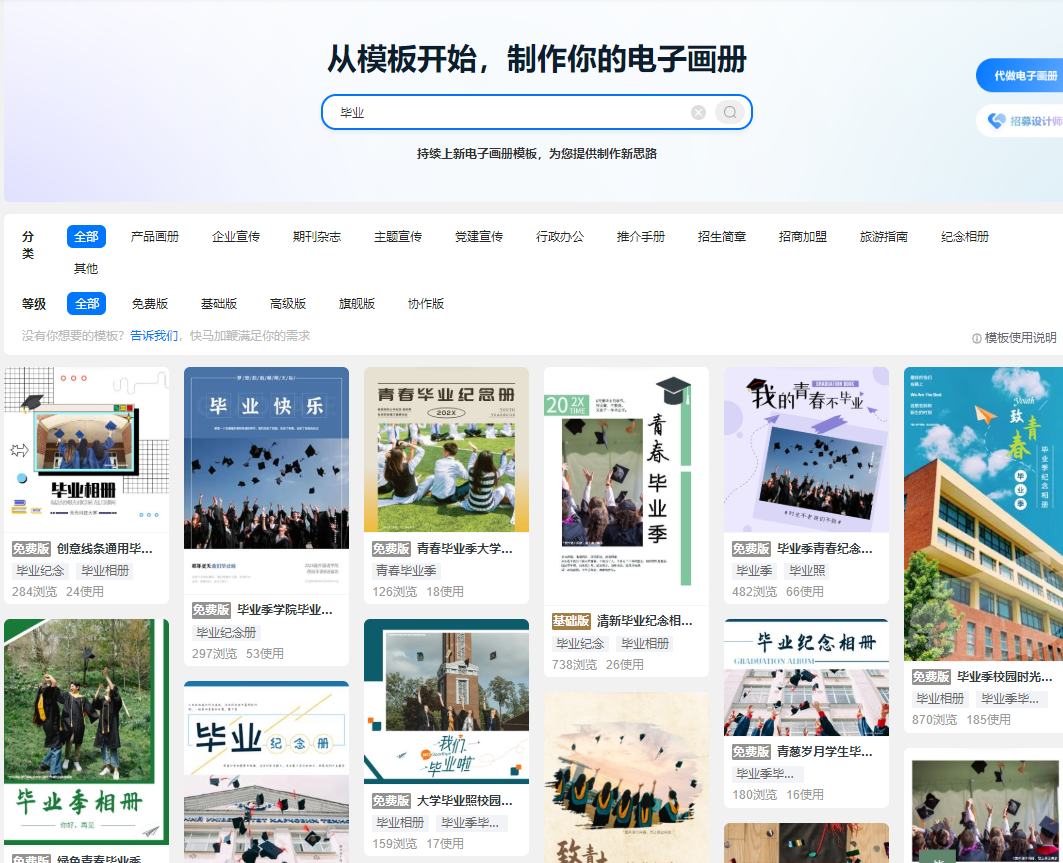Select the 其他 category

tap(86, 268)
